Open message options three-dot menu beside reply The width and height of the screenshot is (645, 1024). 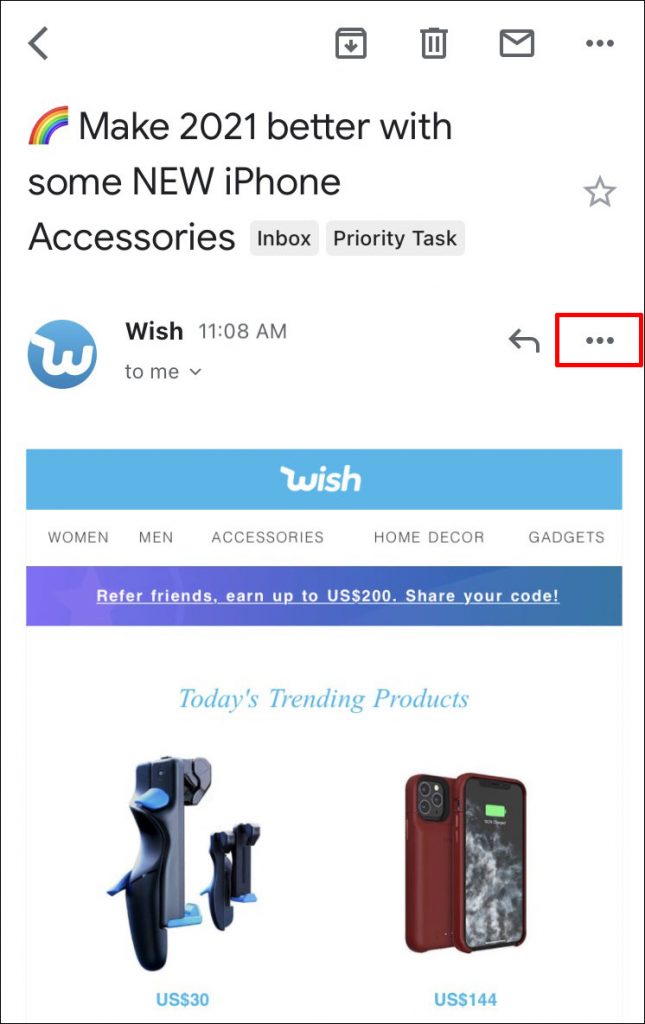[599, 340]
